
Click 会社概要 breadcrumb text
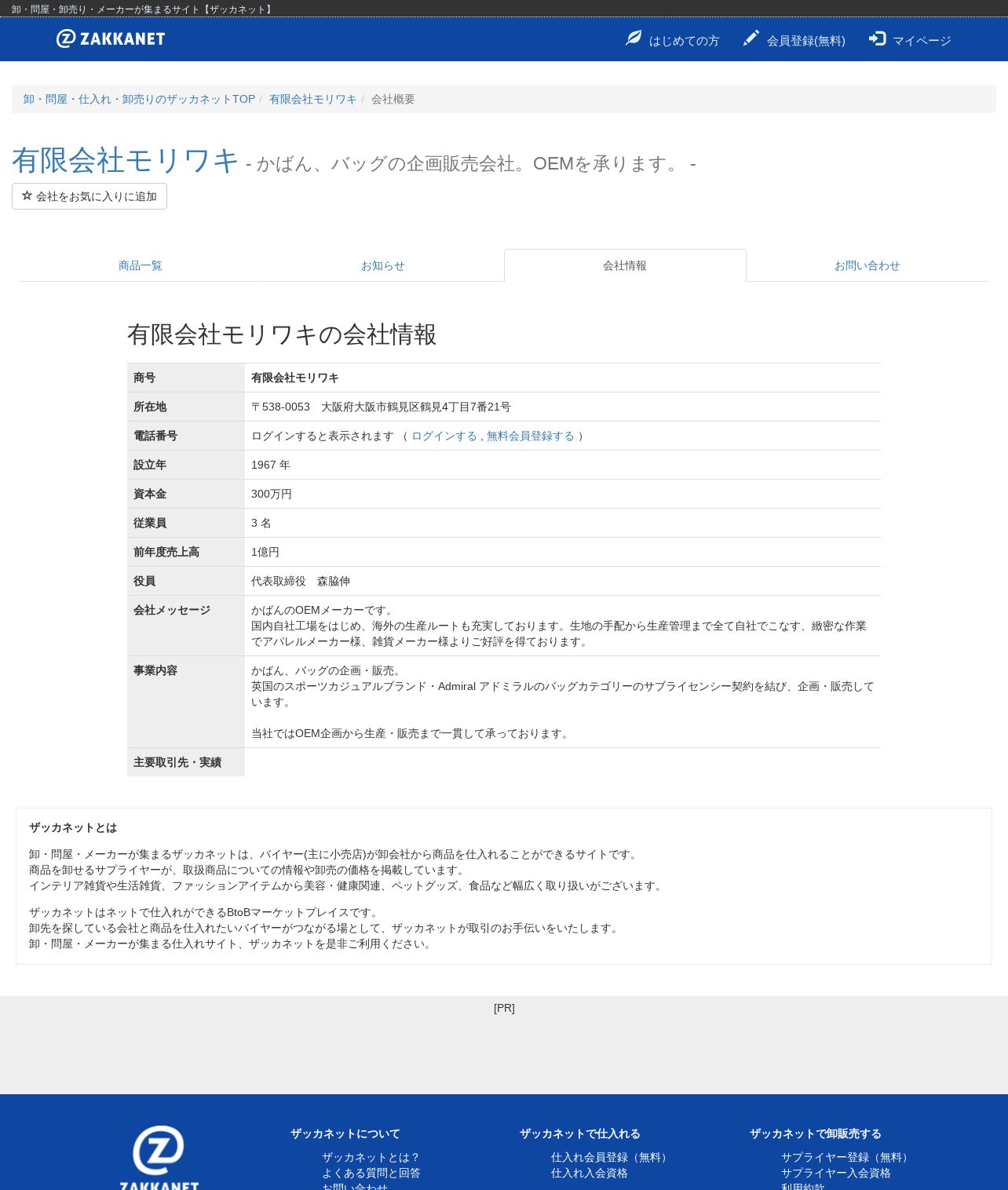pyautogui.click(x=393, y=99)
